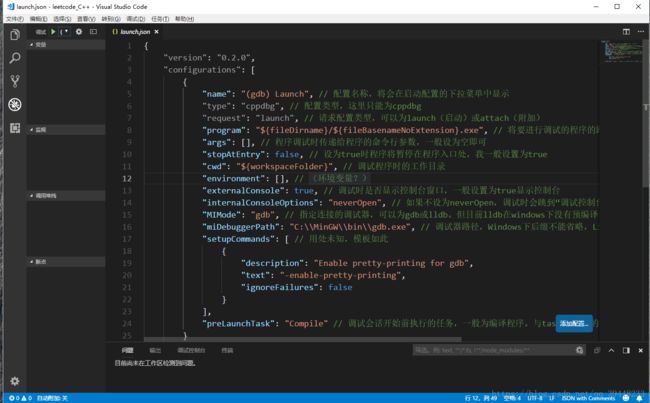Maximize the bottom panel with up chevron
This screenshot has height=403, width=650.
click(x=611, y=350)
